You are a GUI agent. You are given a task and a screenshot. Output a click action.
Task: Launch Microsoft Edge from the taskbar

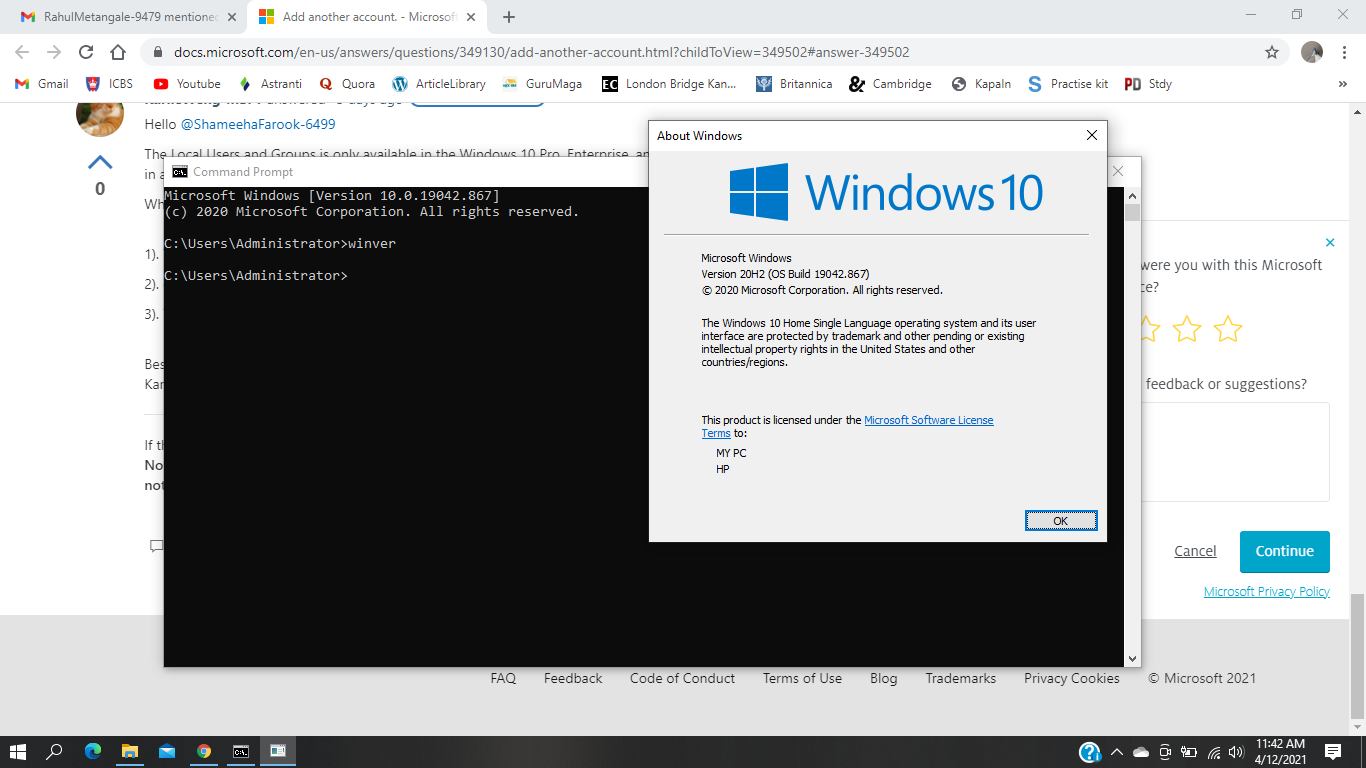click(93, 751)
